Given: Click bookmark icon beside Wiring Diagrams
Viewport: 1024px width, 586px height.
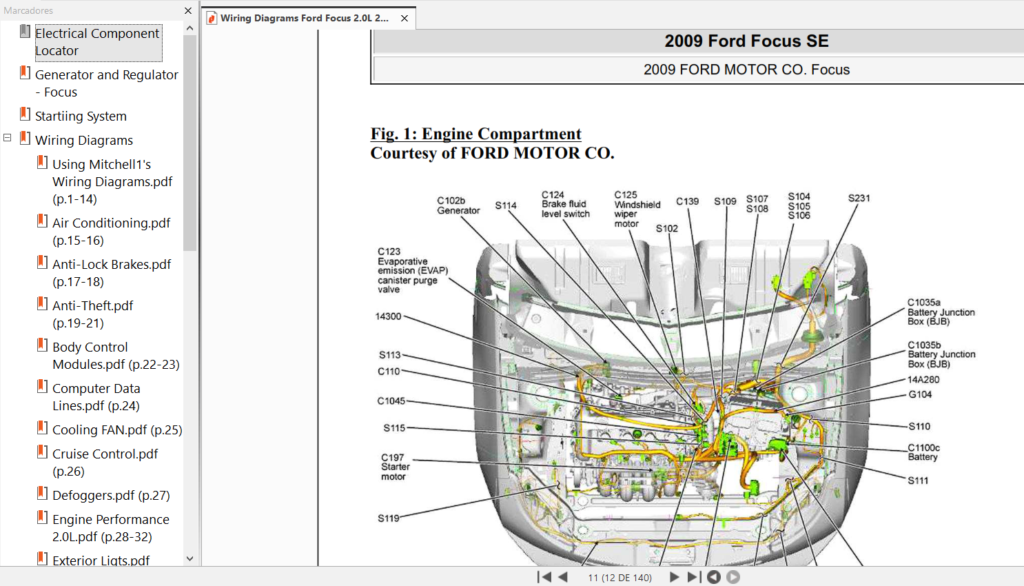Looking at the screenshot, I should click(x=25, y=138).
